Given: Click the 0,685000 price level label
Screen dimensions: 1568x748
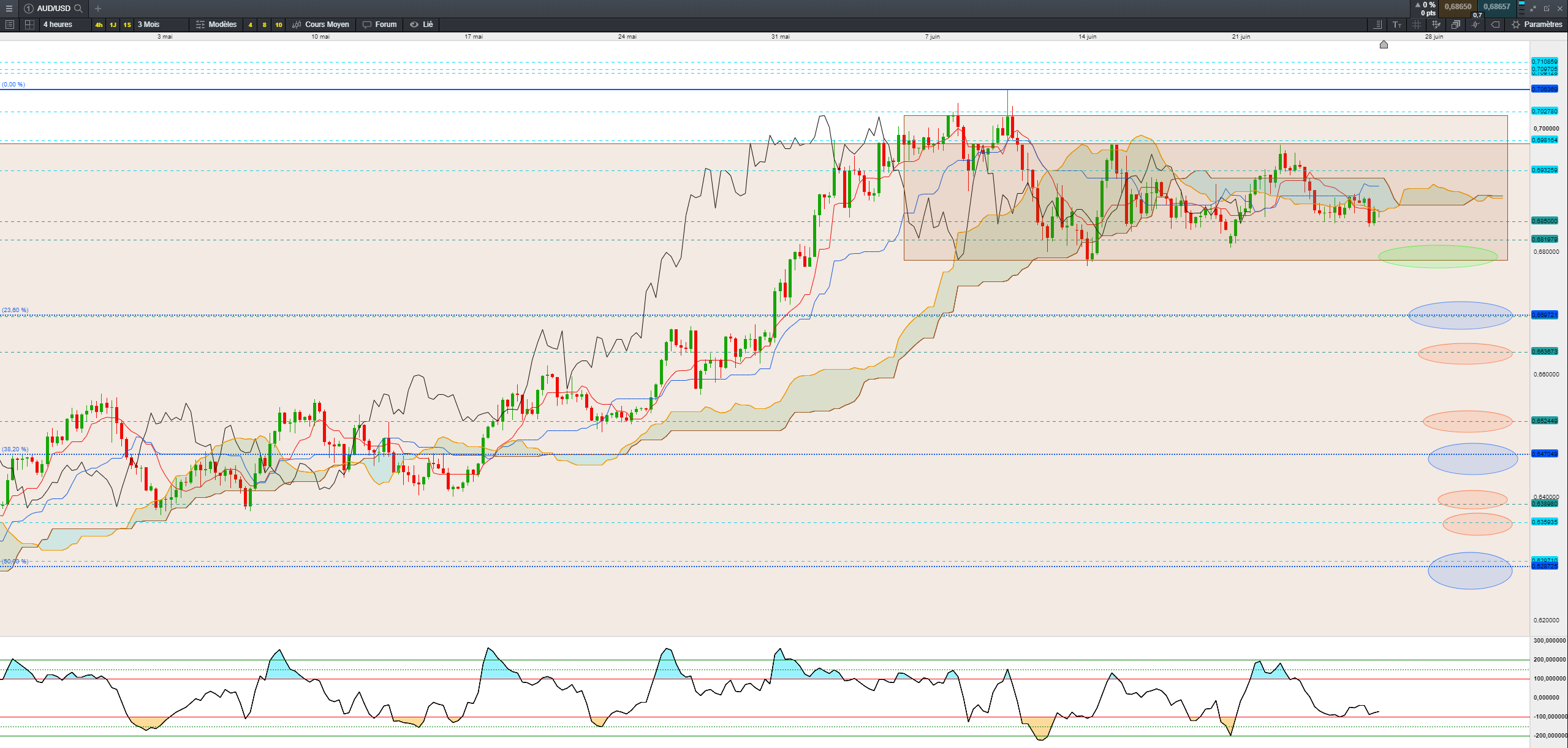Looking at the screenshot, I should click(1544, 221).
